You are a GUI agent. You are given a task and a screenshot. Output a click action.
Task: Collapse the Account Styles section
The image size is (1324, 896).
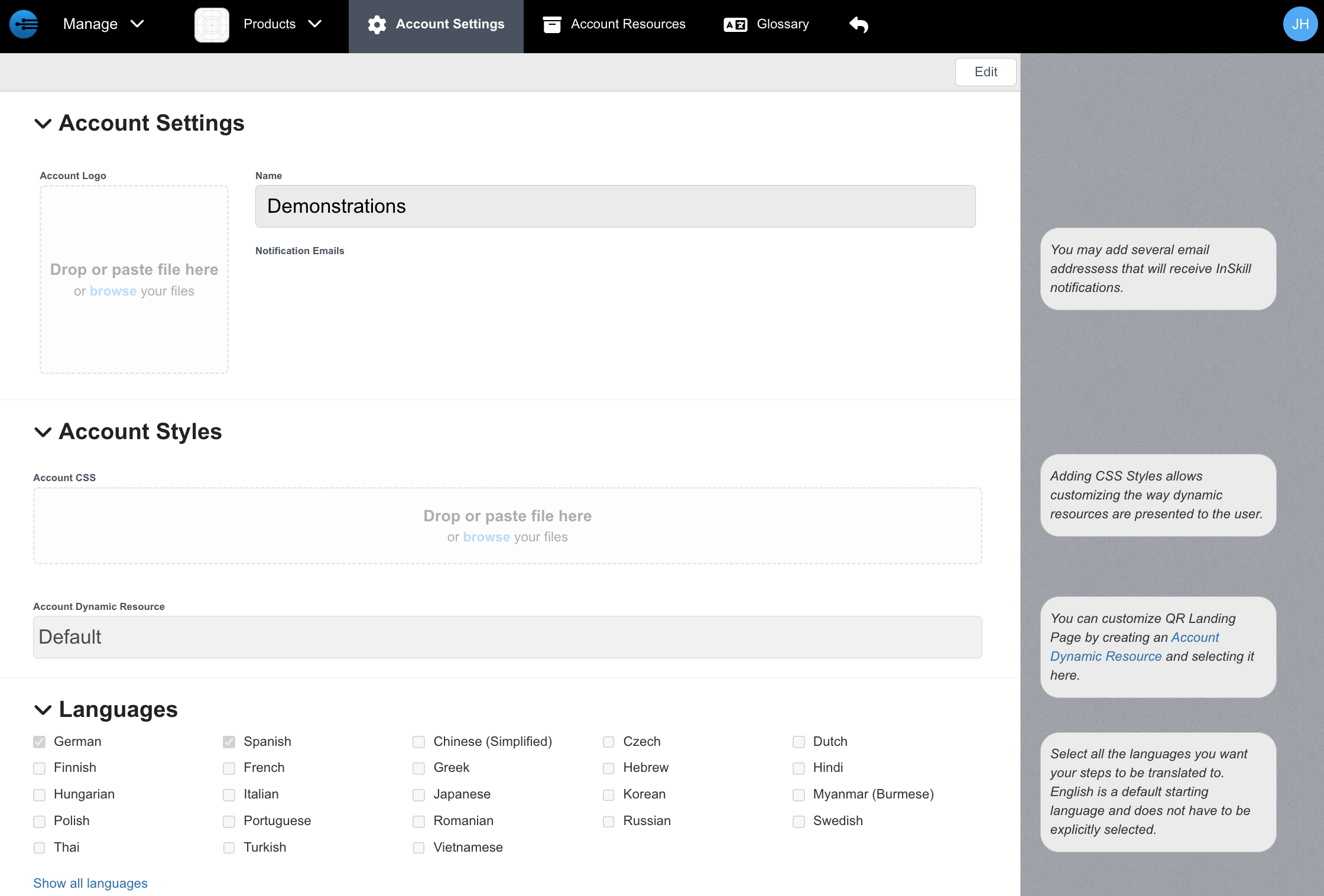pyautogui.click(x=43, y=432)
